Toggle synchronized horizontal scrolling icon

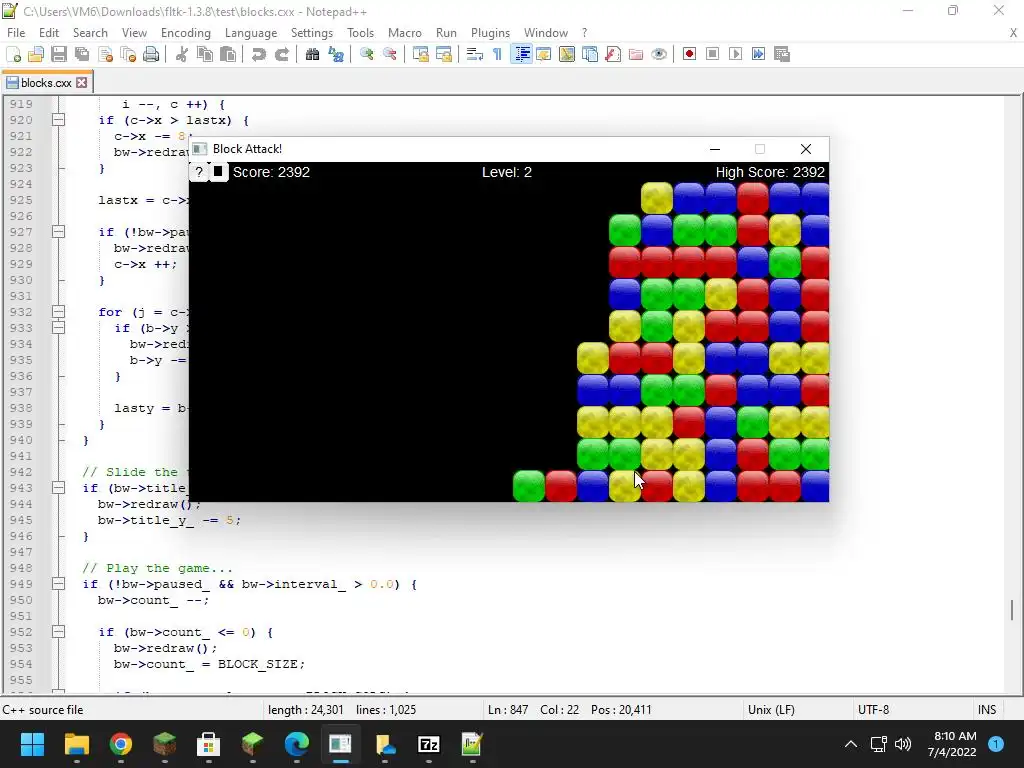pos(443,54)
